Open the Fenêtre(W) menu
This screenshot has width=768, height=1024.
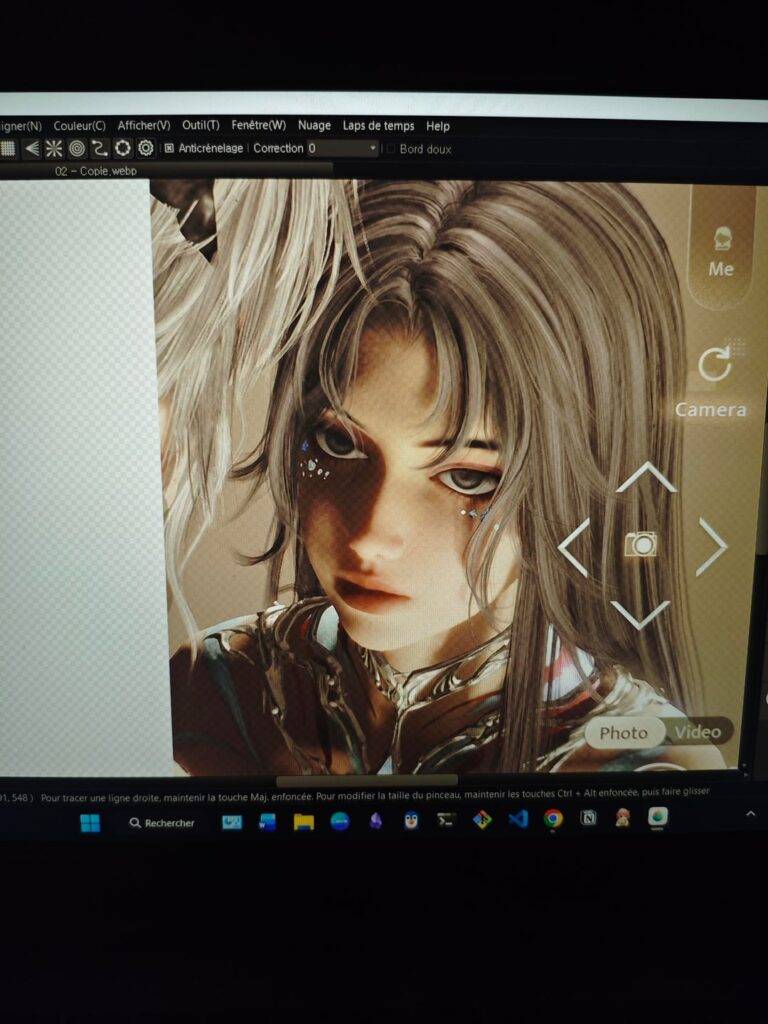point(259,125)
